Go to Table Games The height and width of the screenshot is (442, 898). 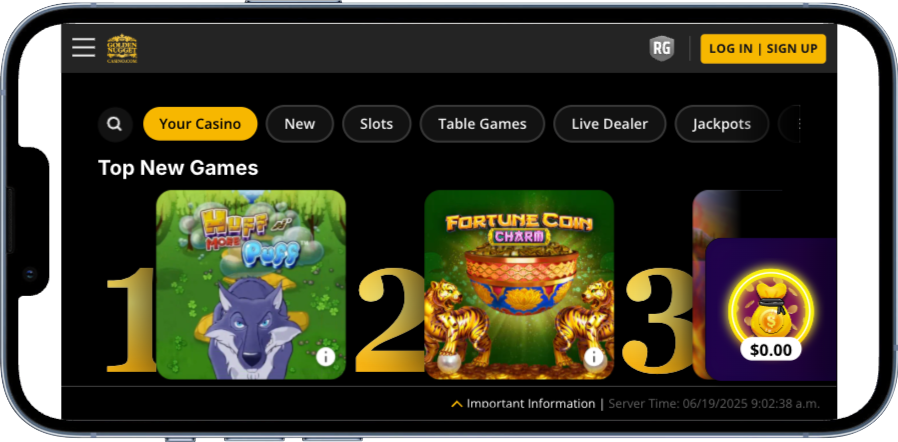click(x=482, y=124)
